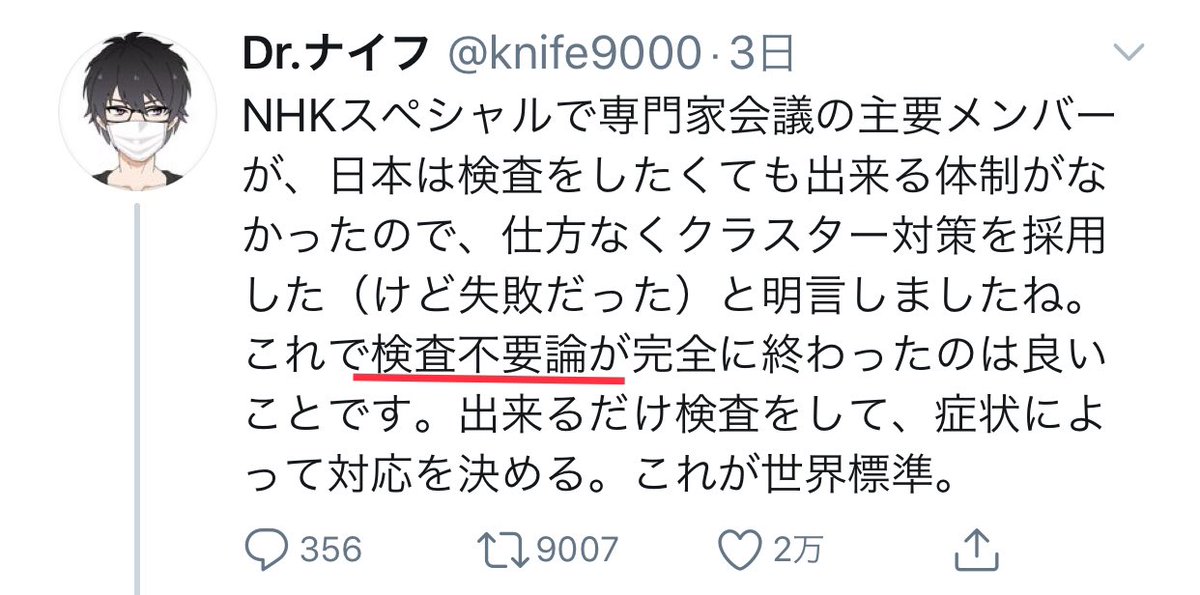Open the tweet options chevron menu
The width and height of the screenshot is (1200, 595).
pyautogui.click(x=1129, y=52)
